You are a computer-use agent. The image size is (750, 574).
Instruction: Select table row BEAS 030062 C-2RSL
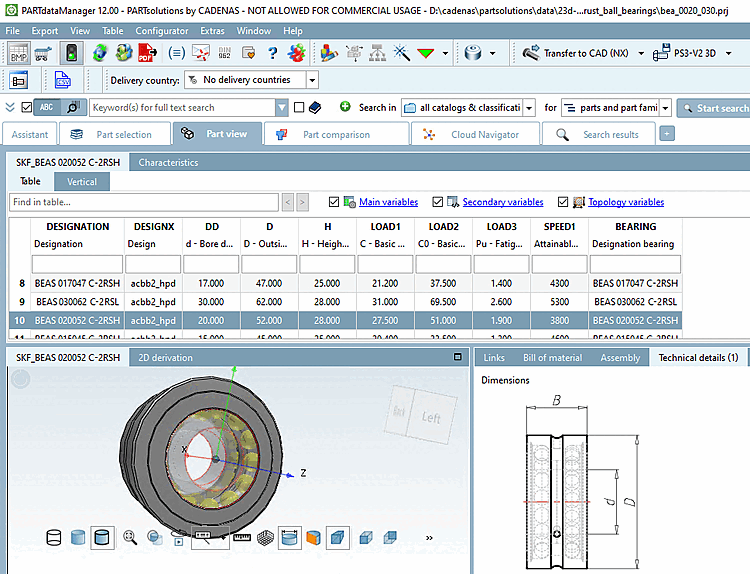point(78,302)
